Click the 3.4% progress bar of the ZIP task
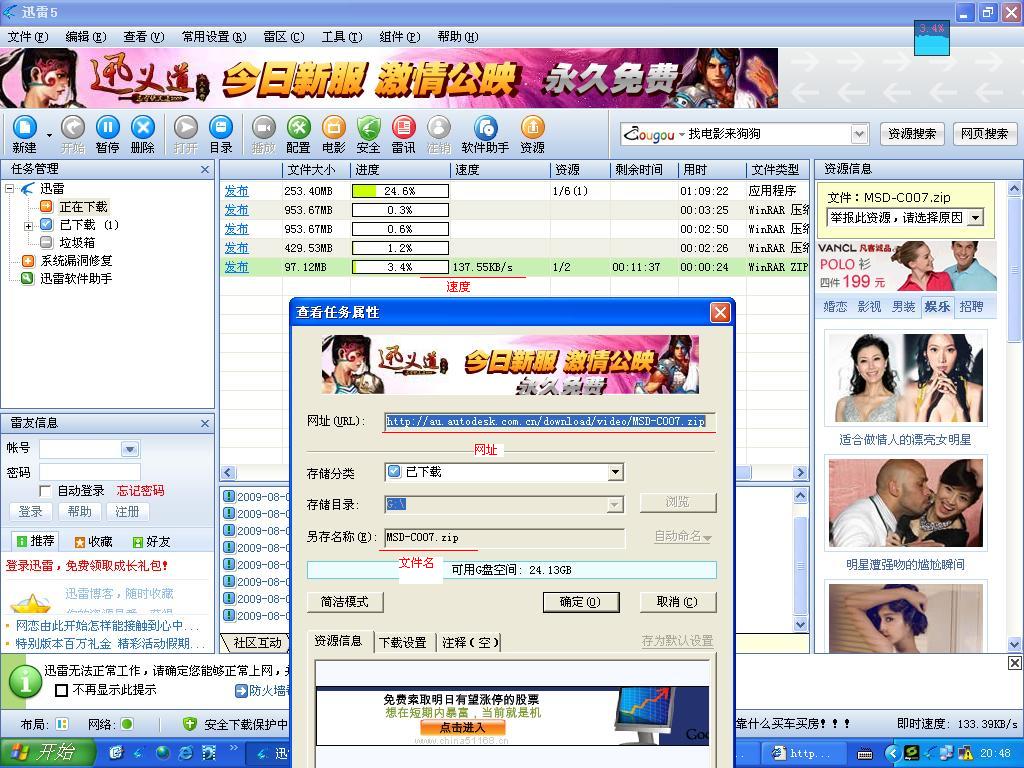 tap(400, 267)
